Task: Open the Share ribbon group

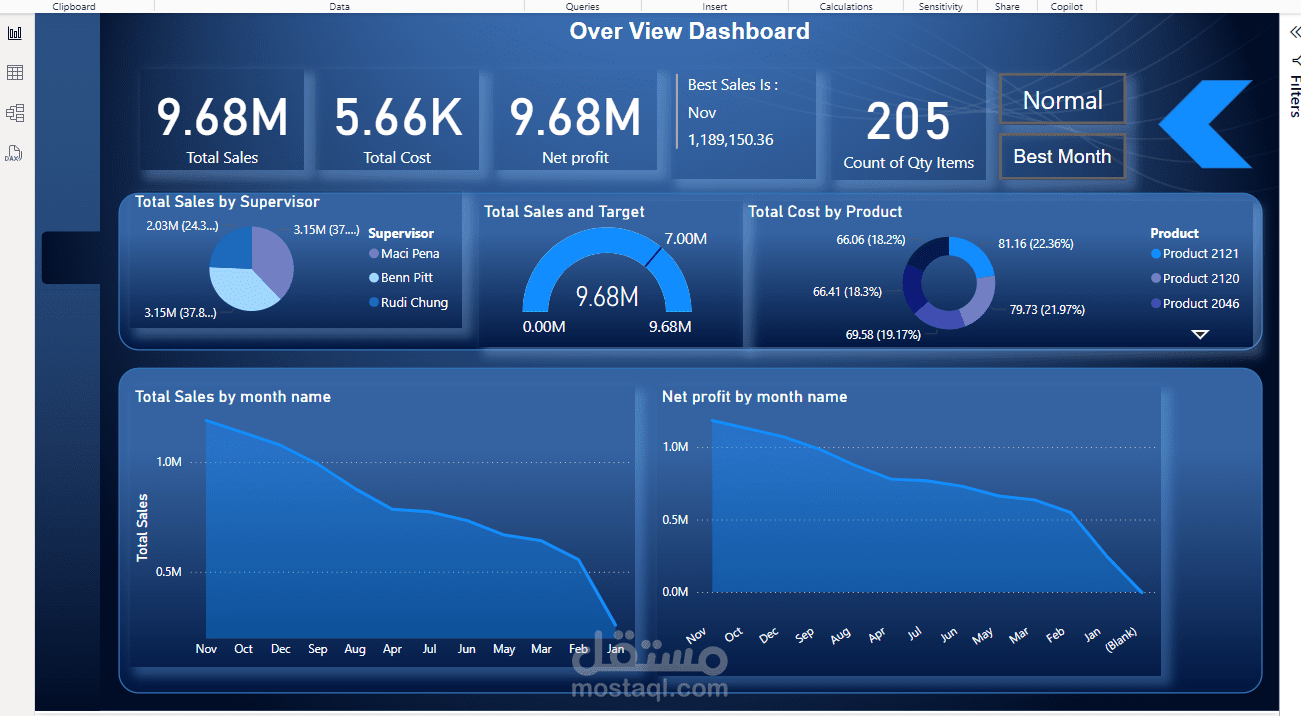Action: point(1007,6)
